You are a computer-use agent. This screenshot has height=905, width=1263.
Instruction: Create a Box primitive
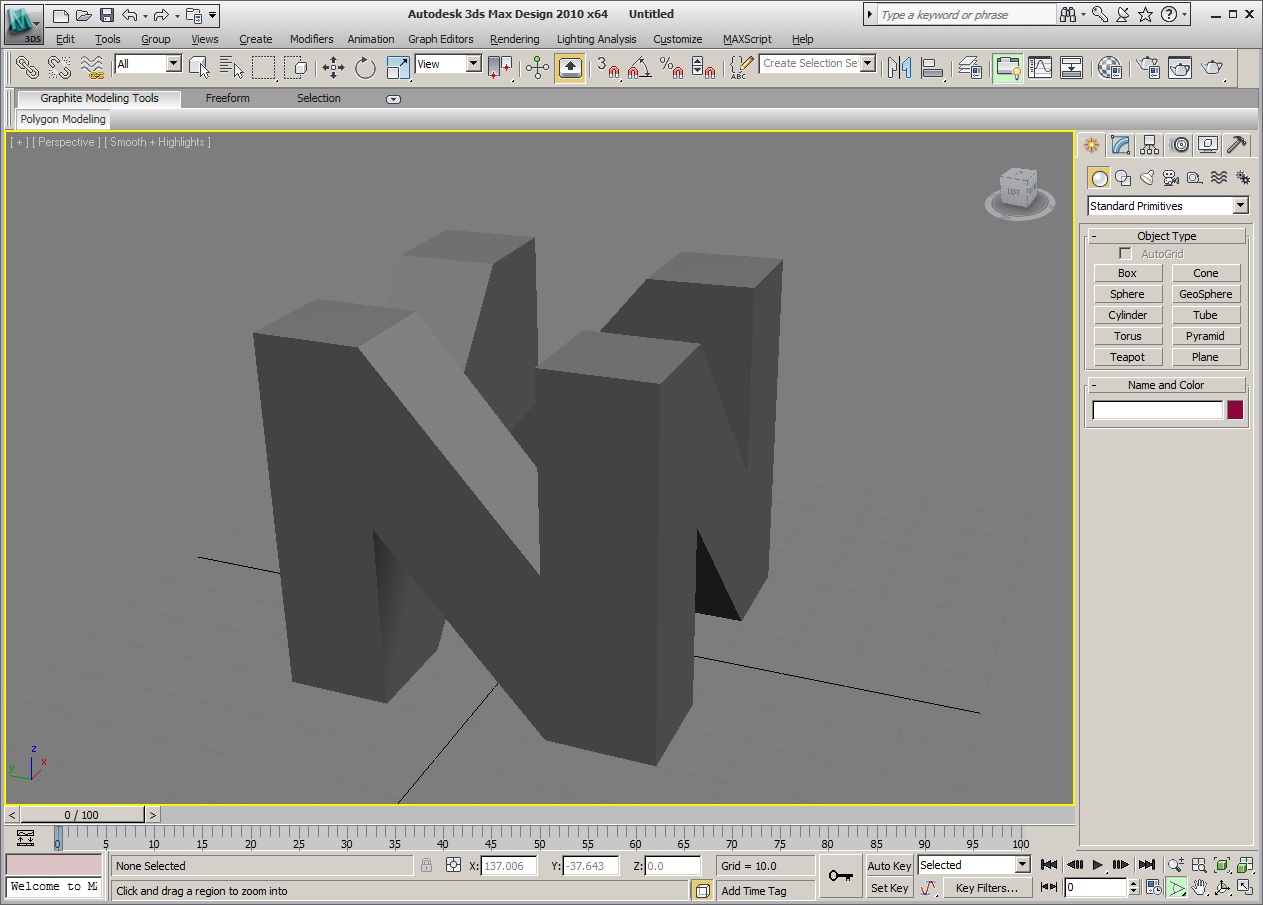(1127, 273)
